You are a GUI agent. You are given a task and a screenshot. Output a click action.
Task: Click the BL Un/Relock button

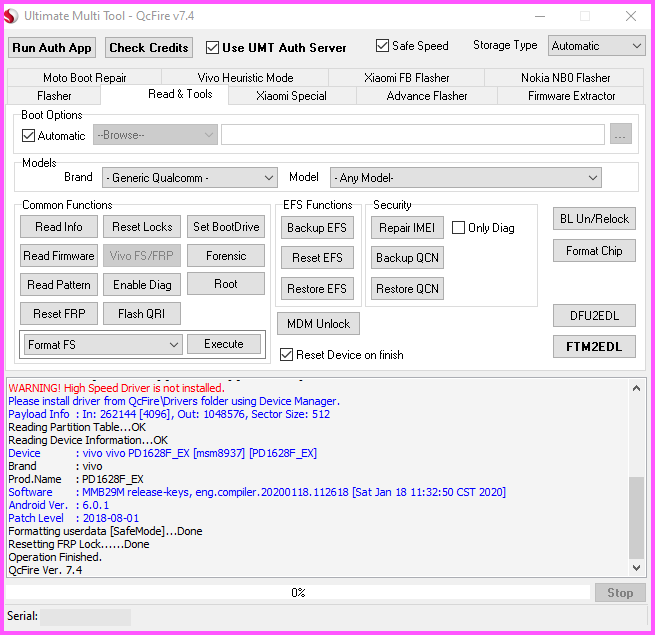[x=594, y=218]
